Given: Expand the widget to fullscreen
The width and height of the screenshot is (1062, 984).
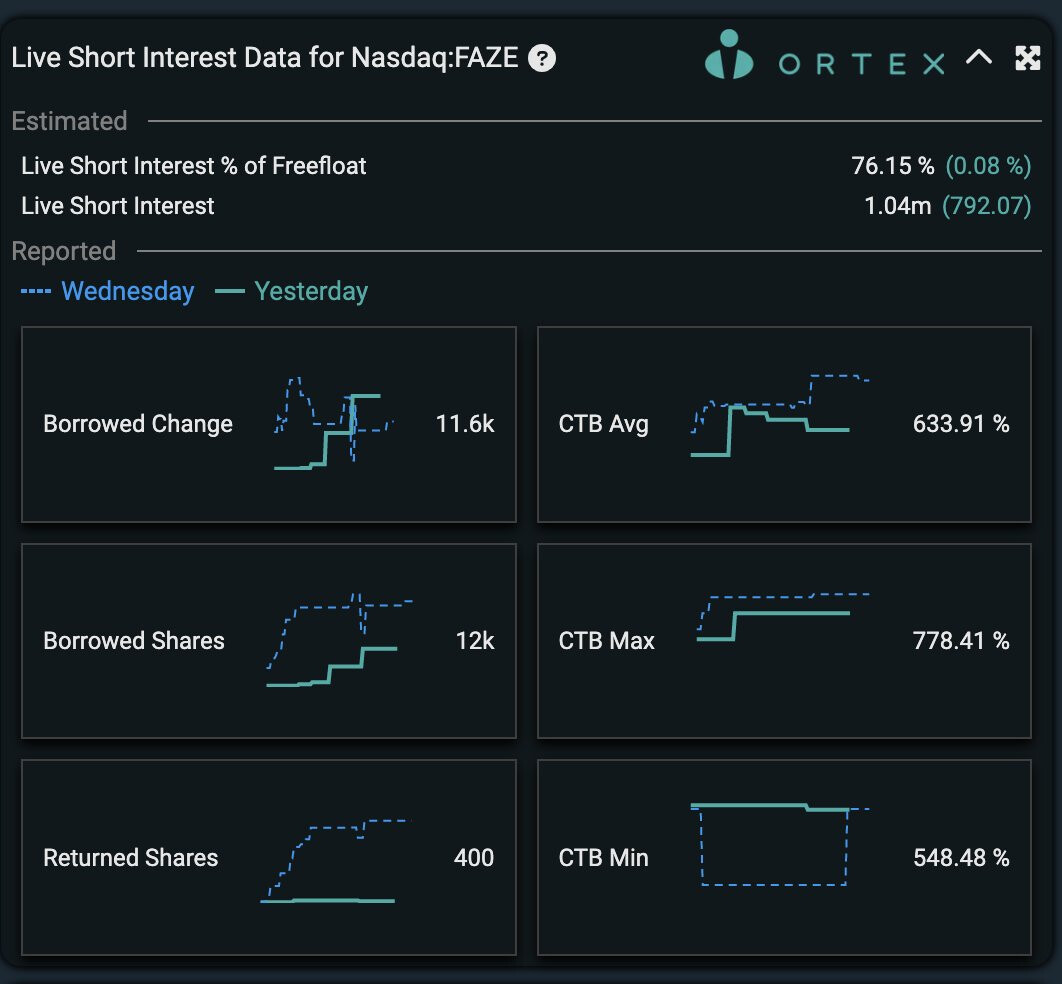Looking at the screenshot, I should pos(1027,58).
